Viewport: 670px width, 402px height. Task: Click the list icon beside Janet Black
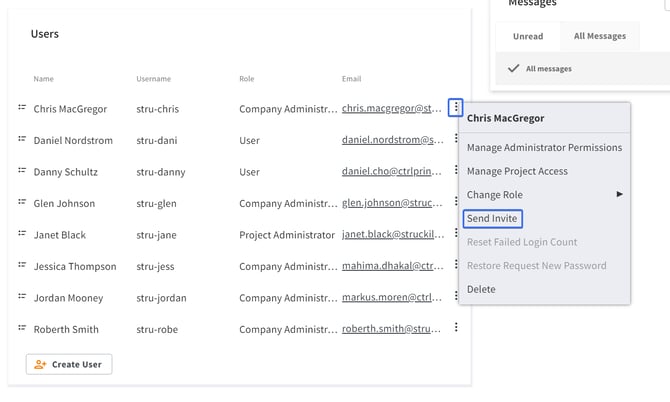[x=21, y=234]
